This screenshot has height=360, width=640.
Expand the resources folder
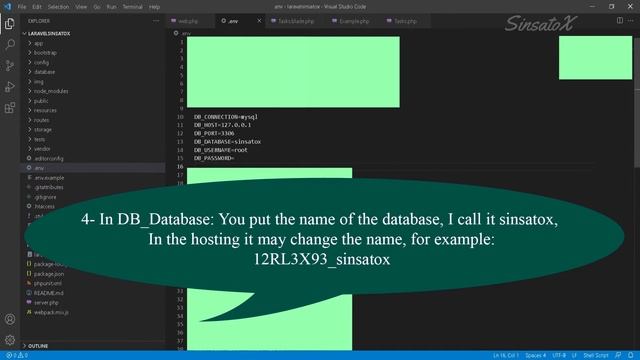pos(45,110)
